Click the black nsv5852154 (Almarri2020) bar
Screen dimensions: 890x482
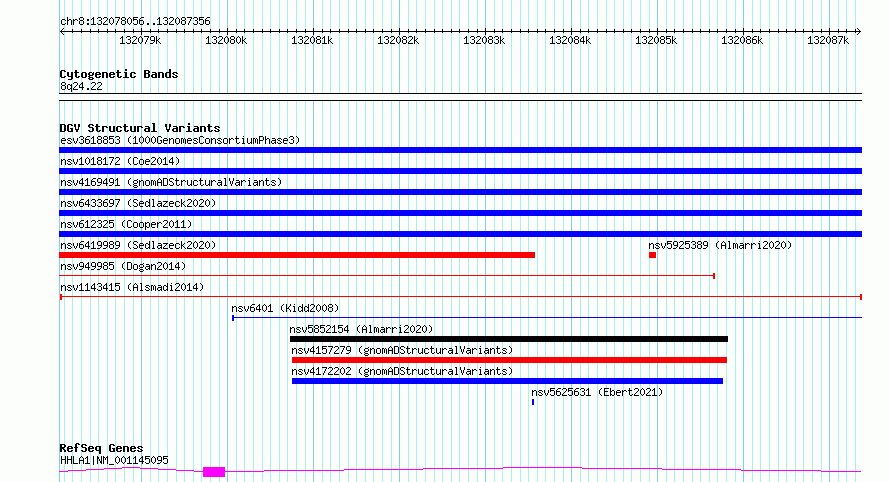click(x=509, y=339)
